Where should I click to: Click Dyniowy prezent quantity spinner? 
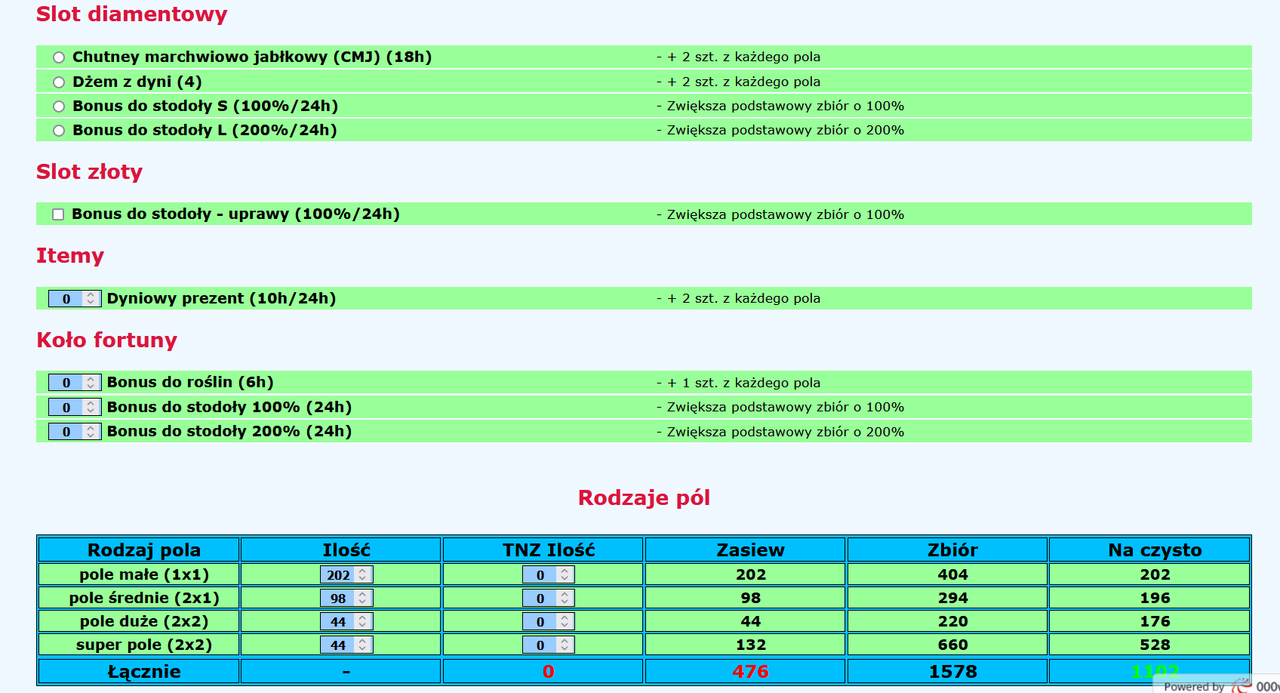(x=91, y=298)
